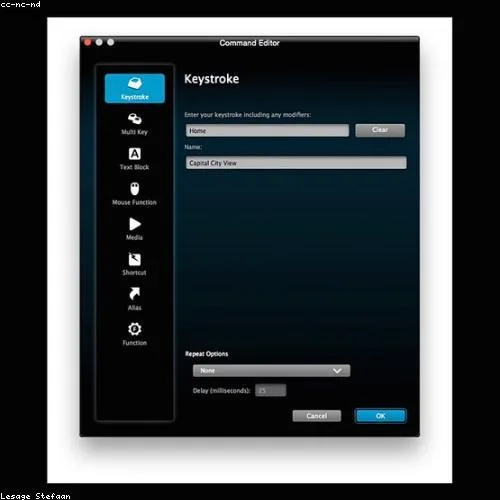The image size is (500, 500).
Task: Click the Command Editor title bar
Action: pos(249,43)
